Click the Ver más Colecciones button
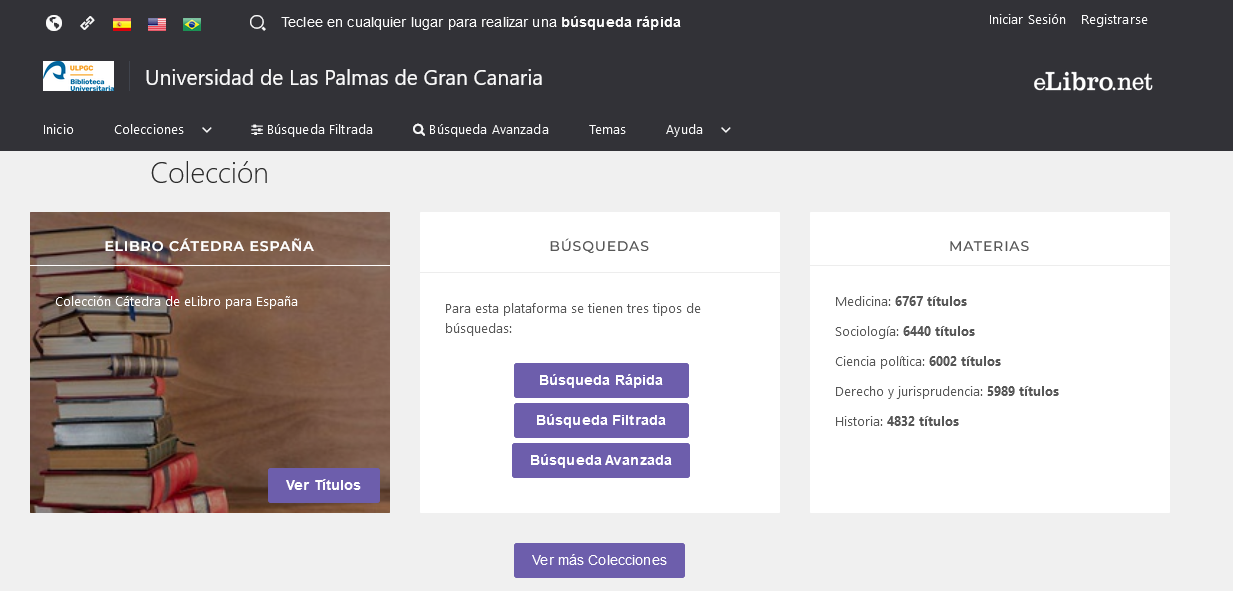 point(599,560)
